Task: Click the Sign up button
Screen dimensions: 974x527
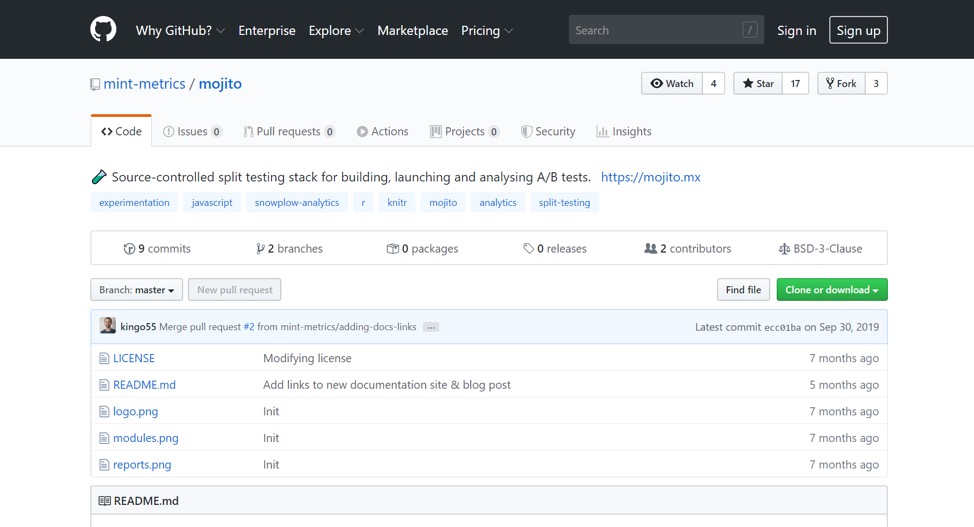Action: coord(858,30)
